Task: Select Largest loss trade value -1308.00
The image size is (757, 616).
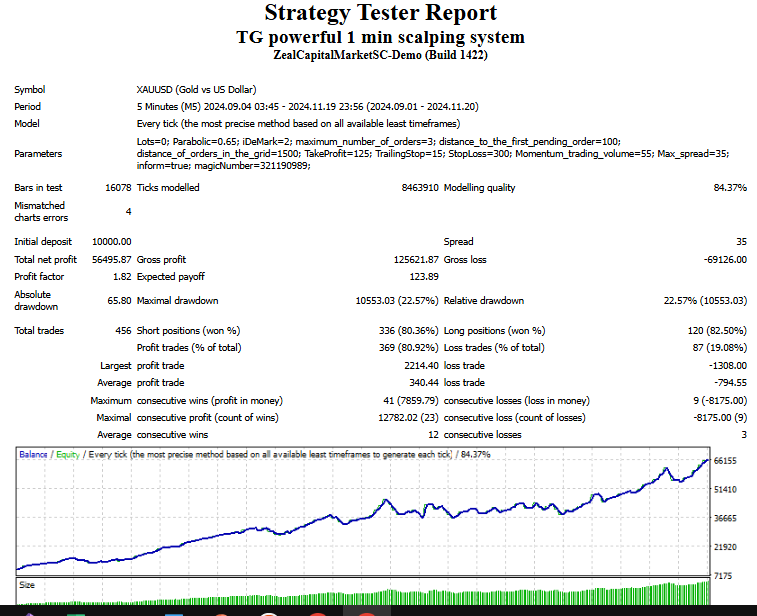Action: 728,366
